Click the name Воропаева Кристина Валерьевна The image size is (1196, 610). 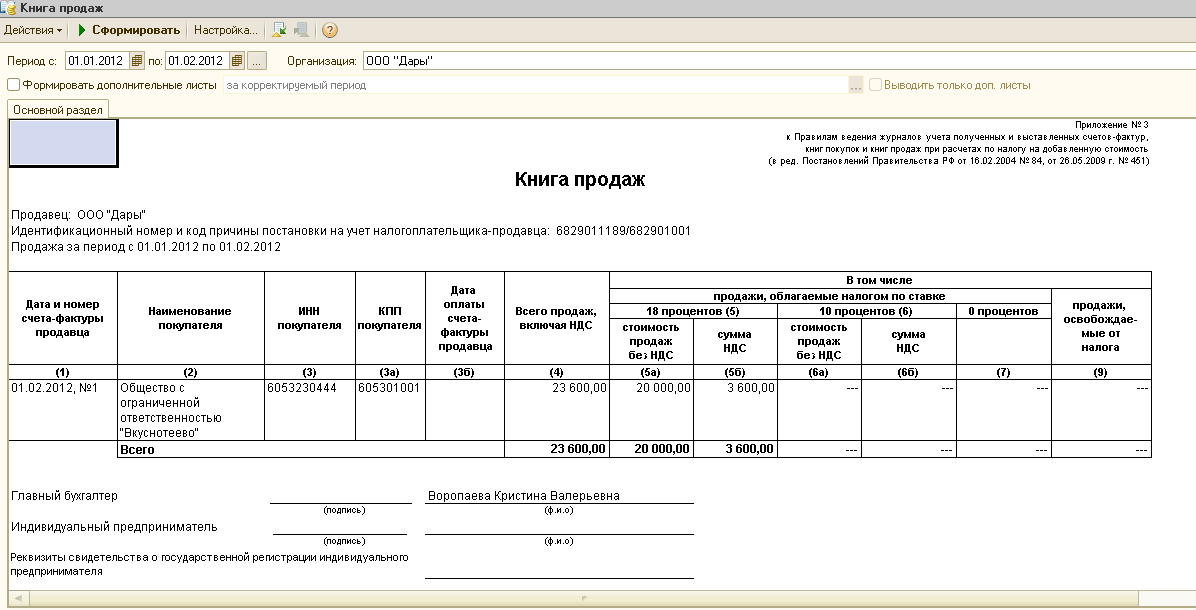[x=524, y=496]
